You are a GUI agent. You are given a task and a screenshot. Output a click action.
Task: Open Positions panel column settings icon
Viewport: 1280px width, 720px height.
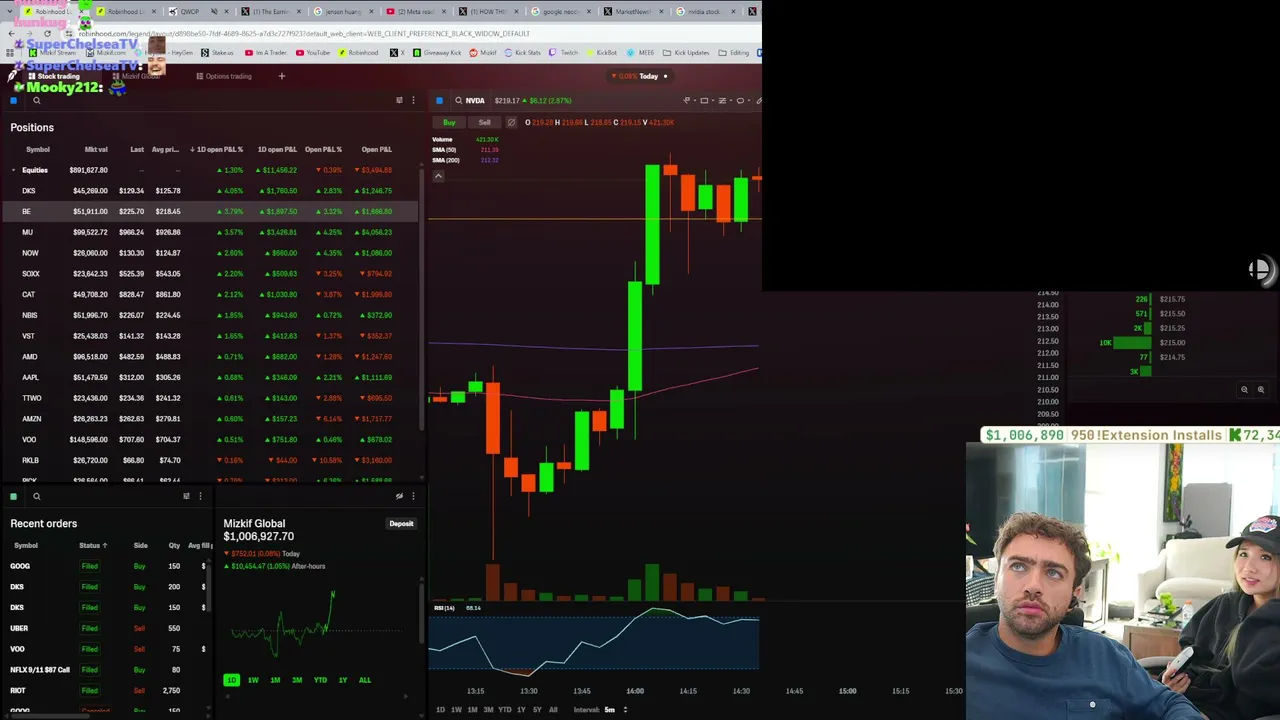pyautogui.click(x=399, y=100)
